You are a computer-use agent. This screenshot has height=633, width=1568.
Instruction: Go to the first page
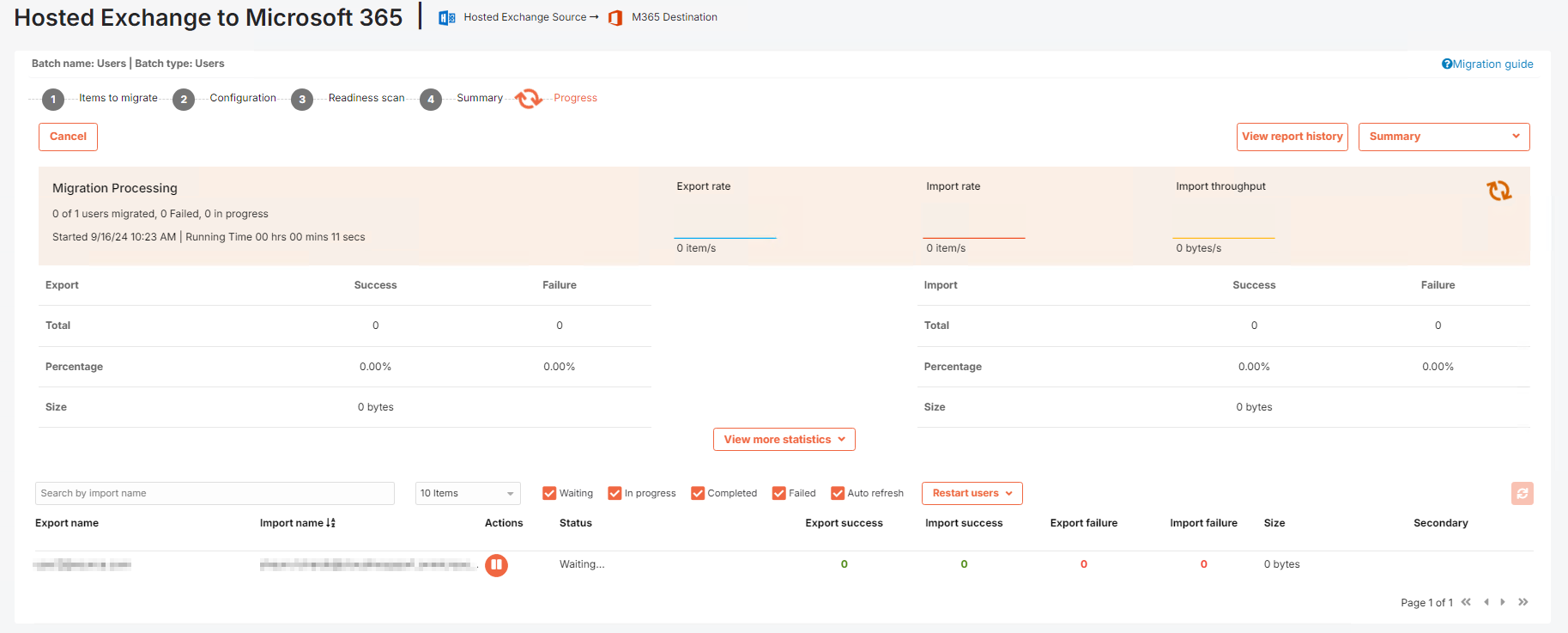point(1466,602)
